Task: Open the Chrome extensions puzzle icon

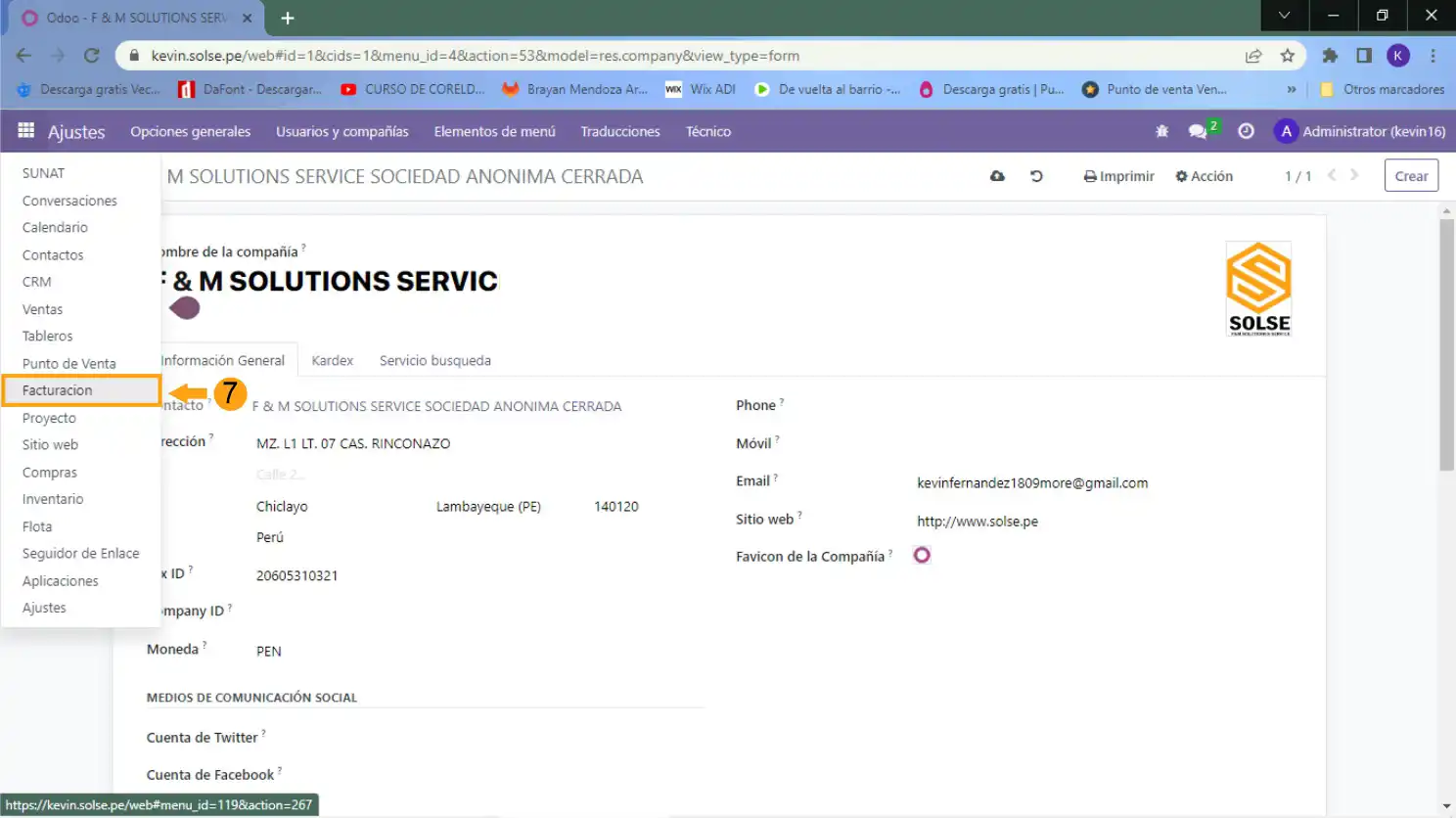Action: pos(1330,56)
